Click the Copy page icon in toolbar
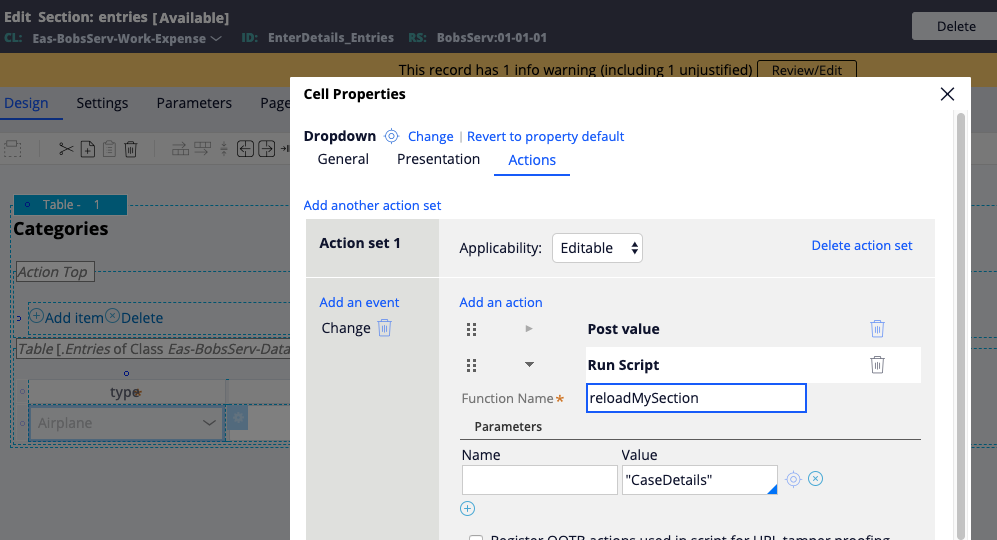Viewport: 997px width, 540px height. click(x=88, y=149)
